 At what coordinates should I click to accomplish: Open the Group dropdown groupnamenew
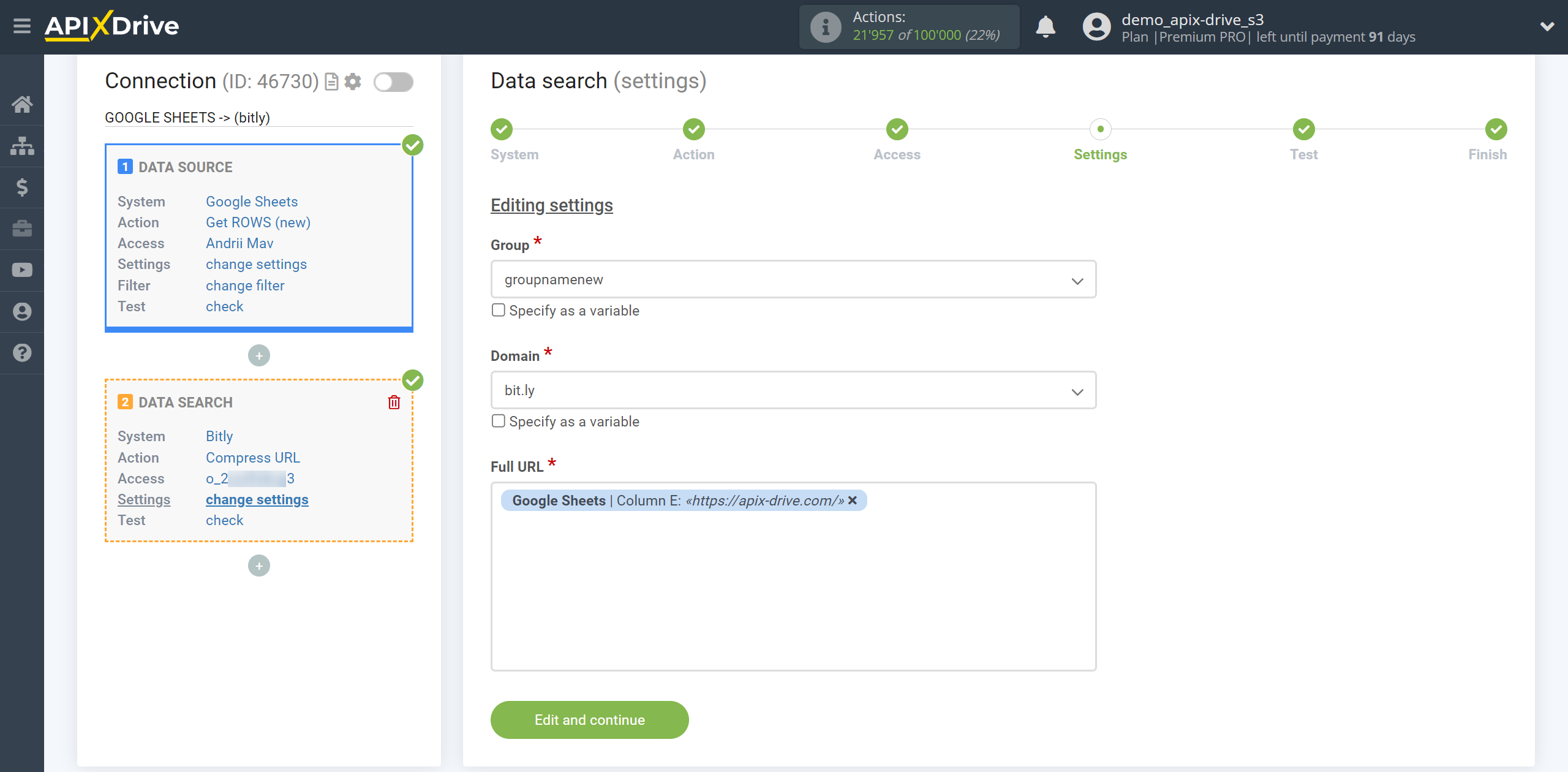(793, 279)
